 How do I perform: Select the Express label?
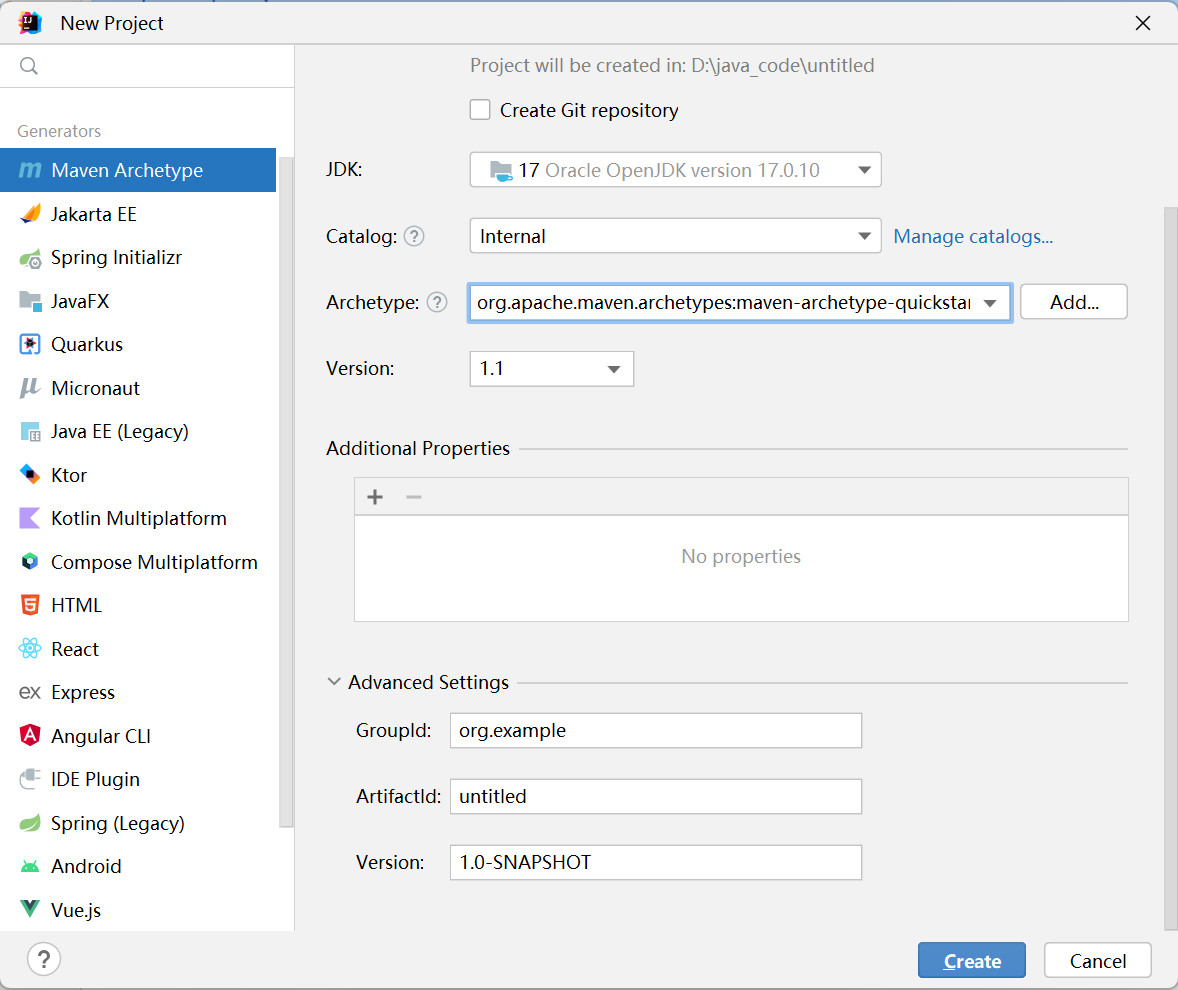tap(83, 693)
